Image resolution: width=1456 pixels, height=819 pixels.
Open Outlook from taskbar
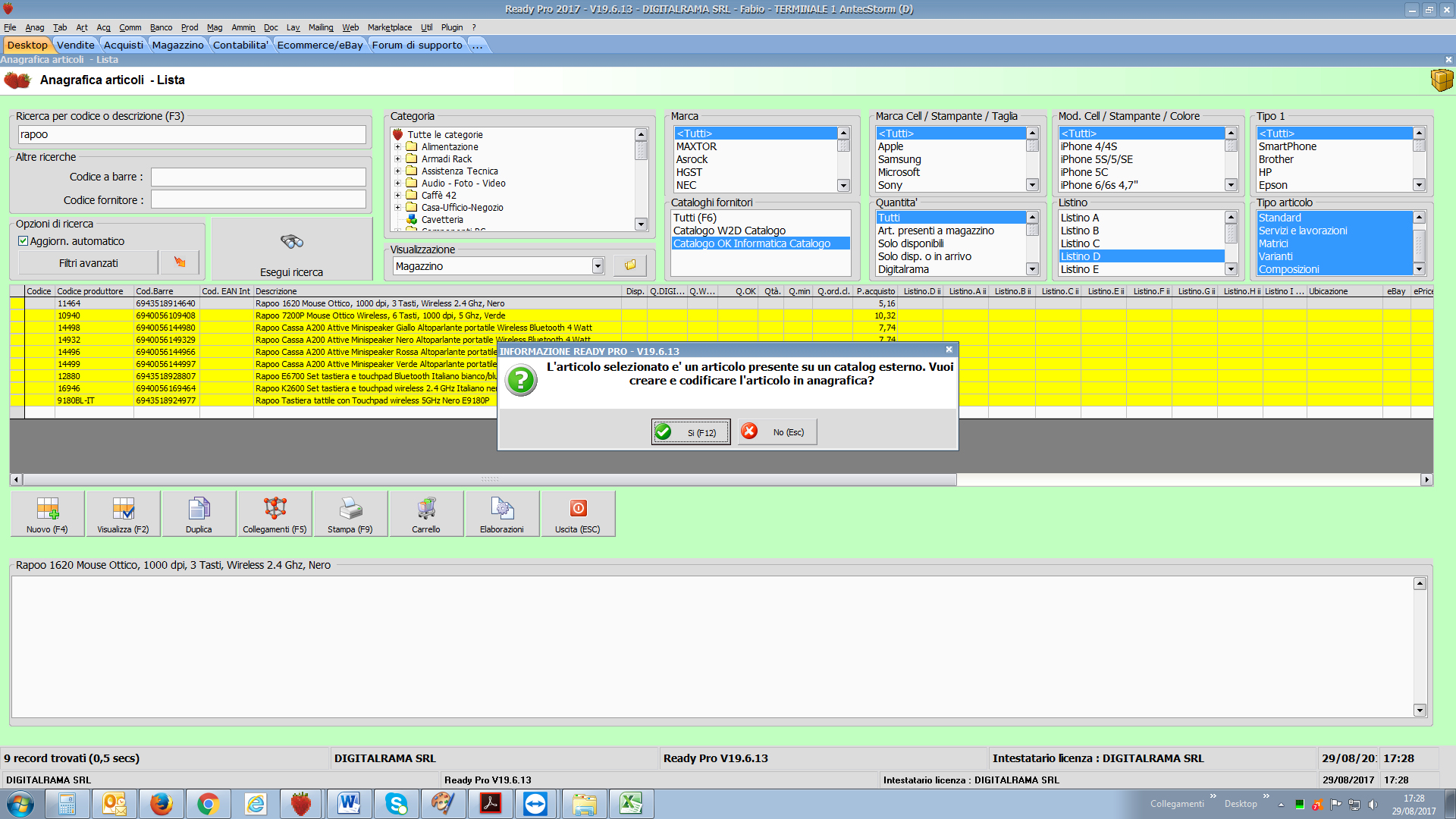point(114,804)
